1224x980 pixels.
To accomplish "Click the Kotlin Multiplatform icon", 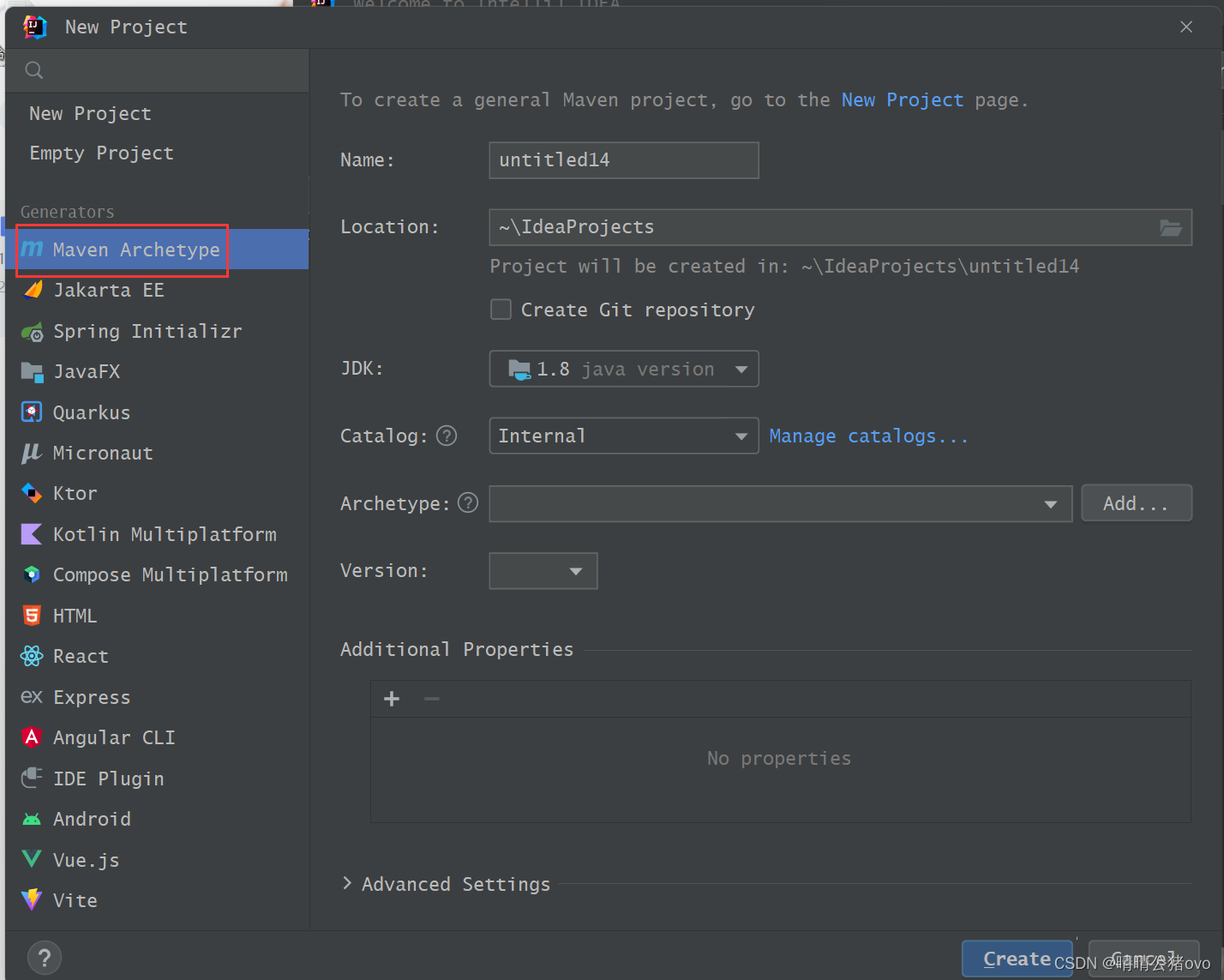I will 32,534.
